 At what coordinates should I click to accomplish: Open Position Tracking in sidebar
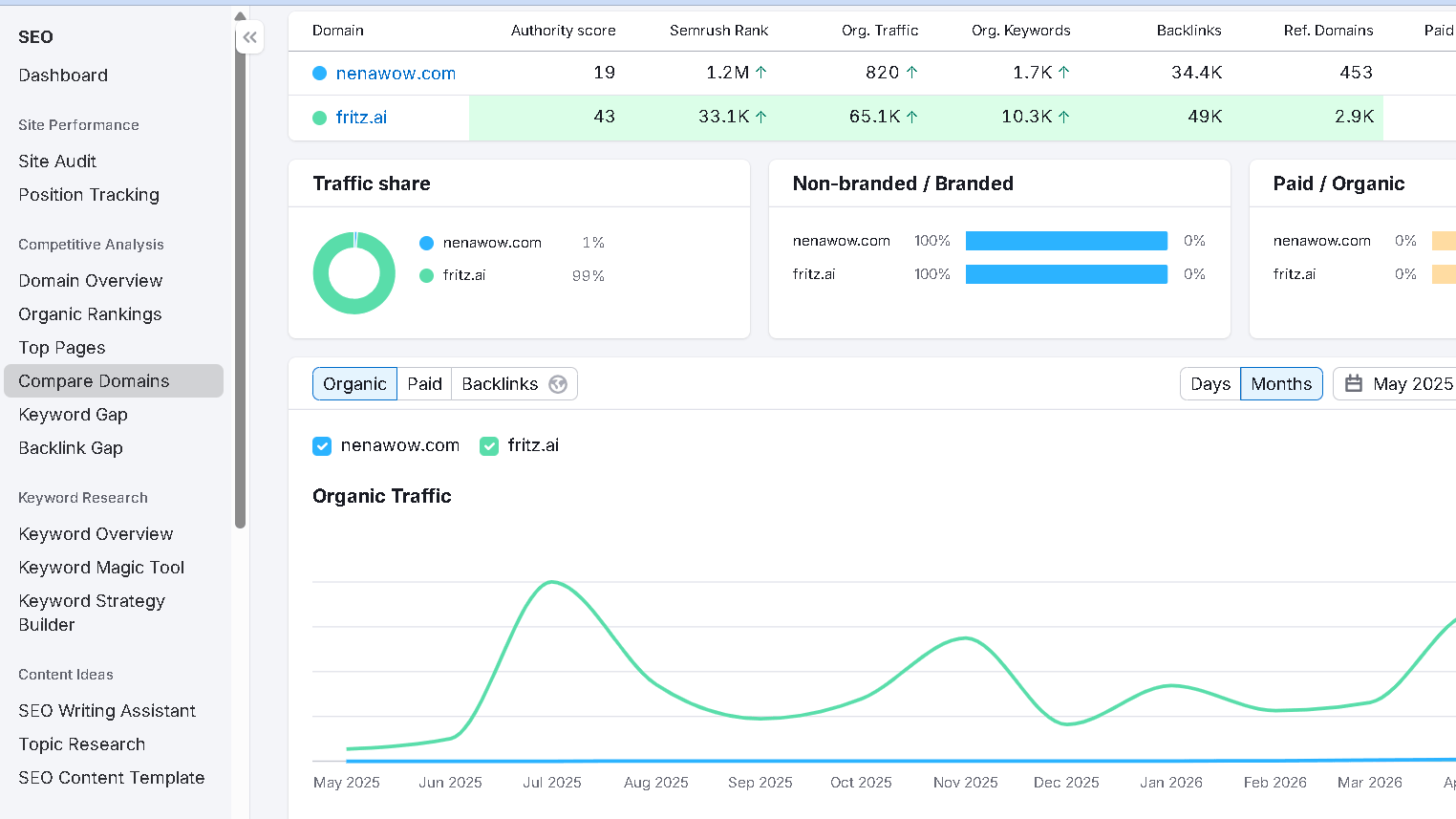pos(89,195)
